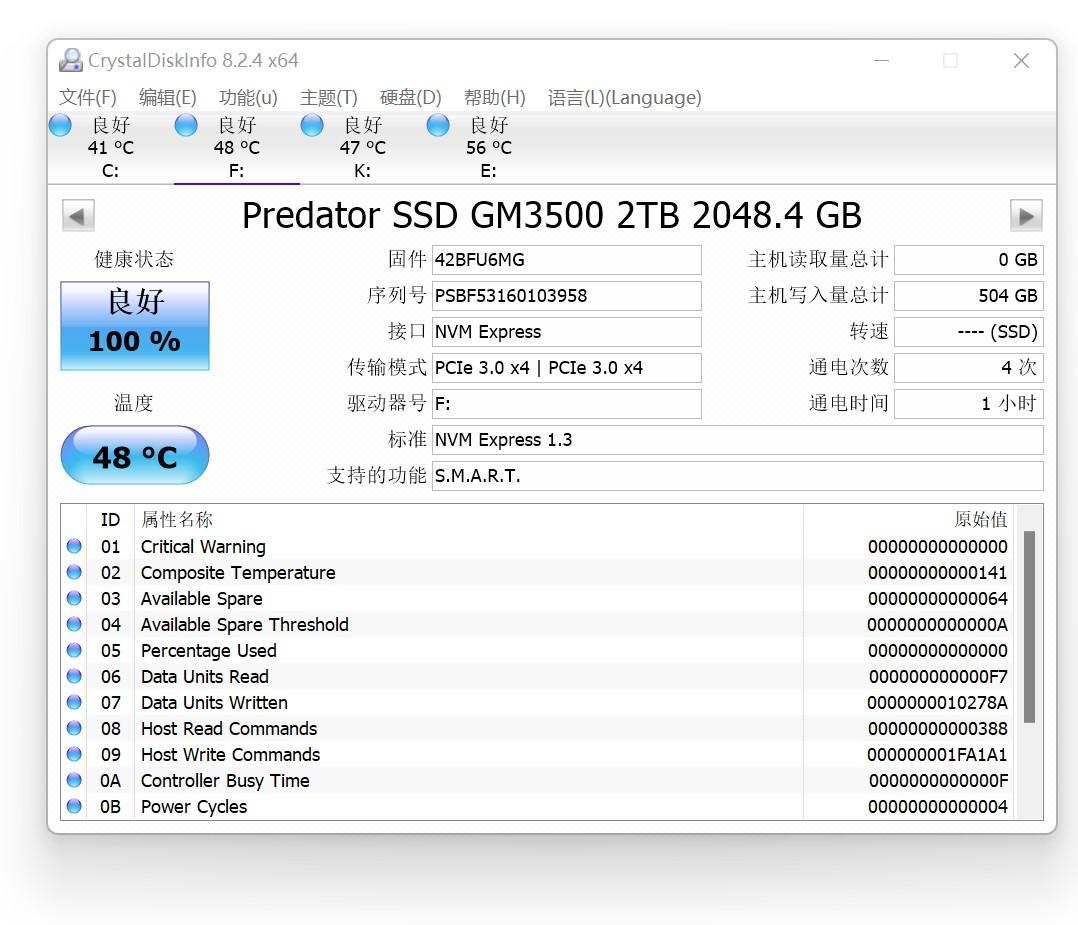Open the 帮助(H) menu

click(x=494, y=98)
